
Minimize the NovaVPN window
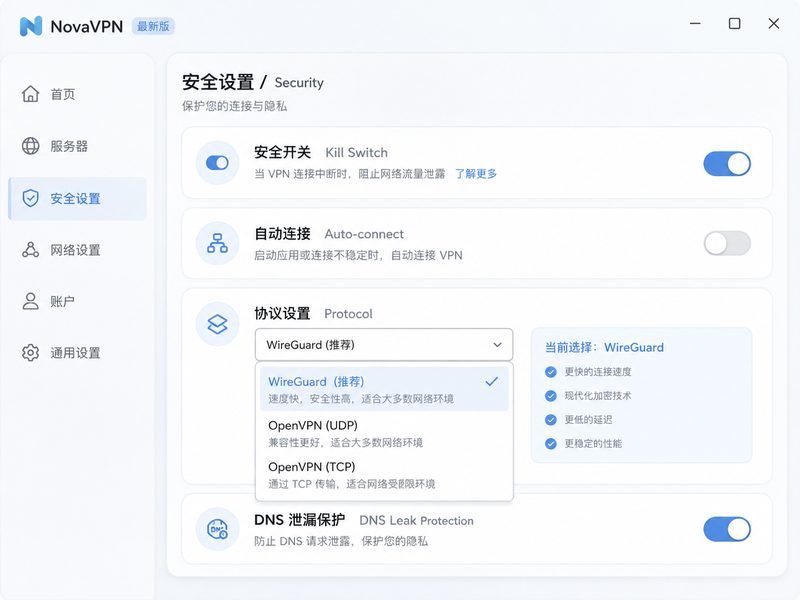pyautogui.click(x=695, y=23)
